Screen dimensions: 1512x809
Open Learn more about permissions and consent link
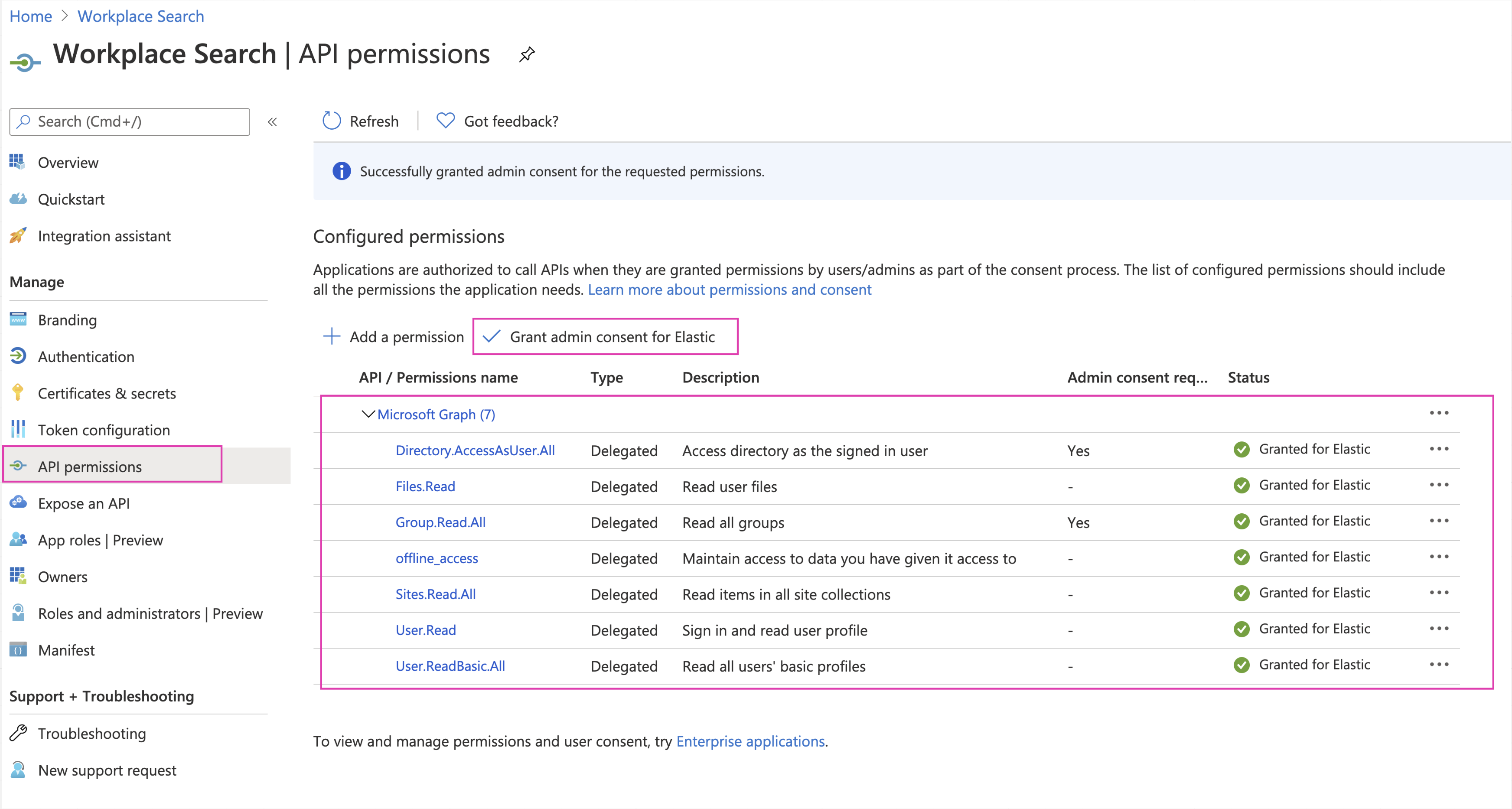pyautogui.click(x=729, y=290)
